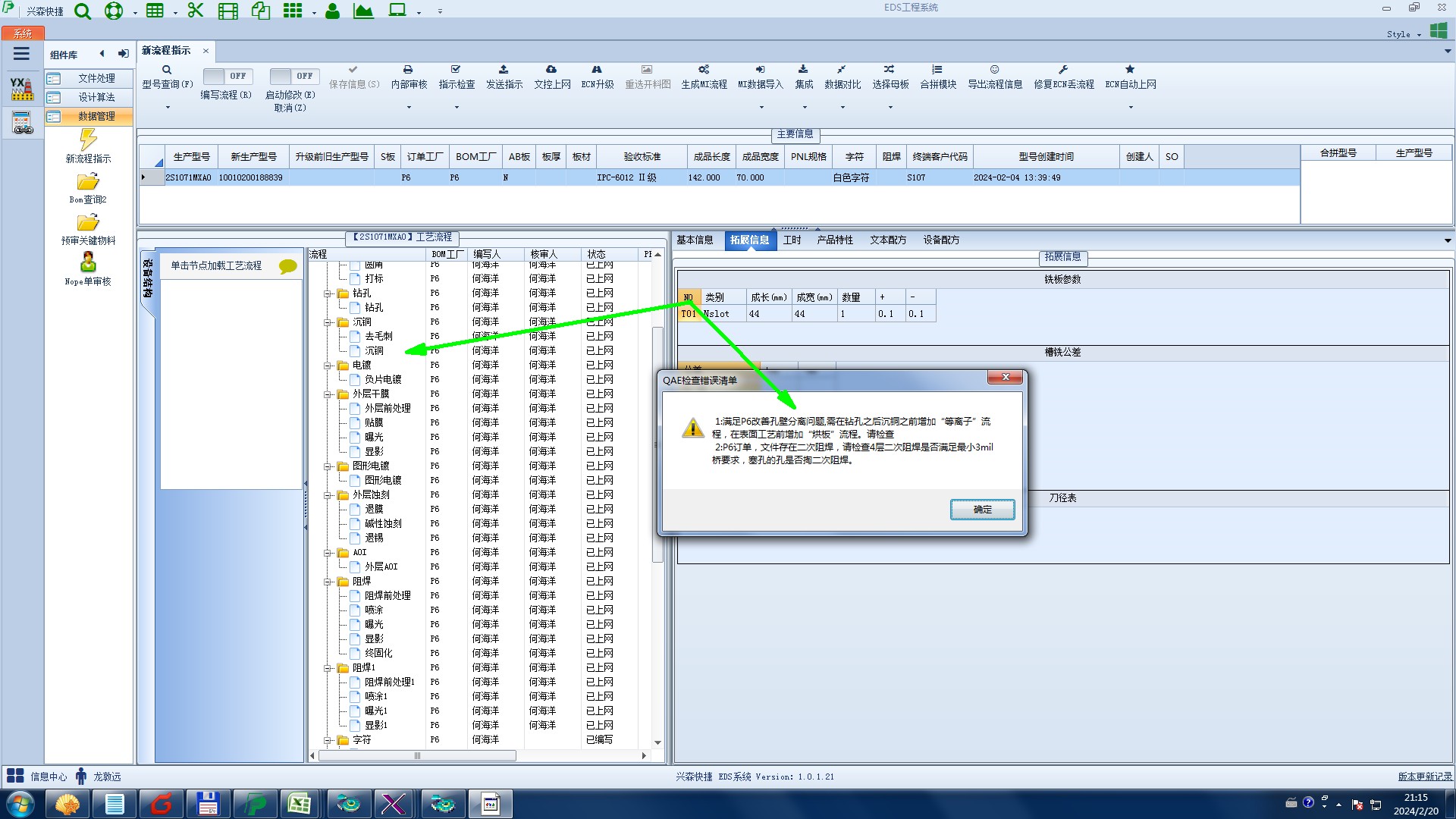This screenshot has width=1456, height=819.
Task: Collapse the 外层干膜 tree node
Action: [x=328, y=394]
